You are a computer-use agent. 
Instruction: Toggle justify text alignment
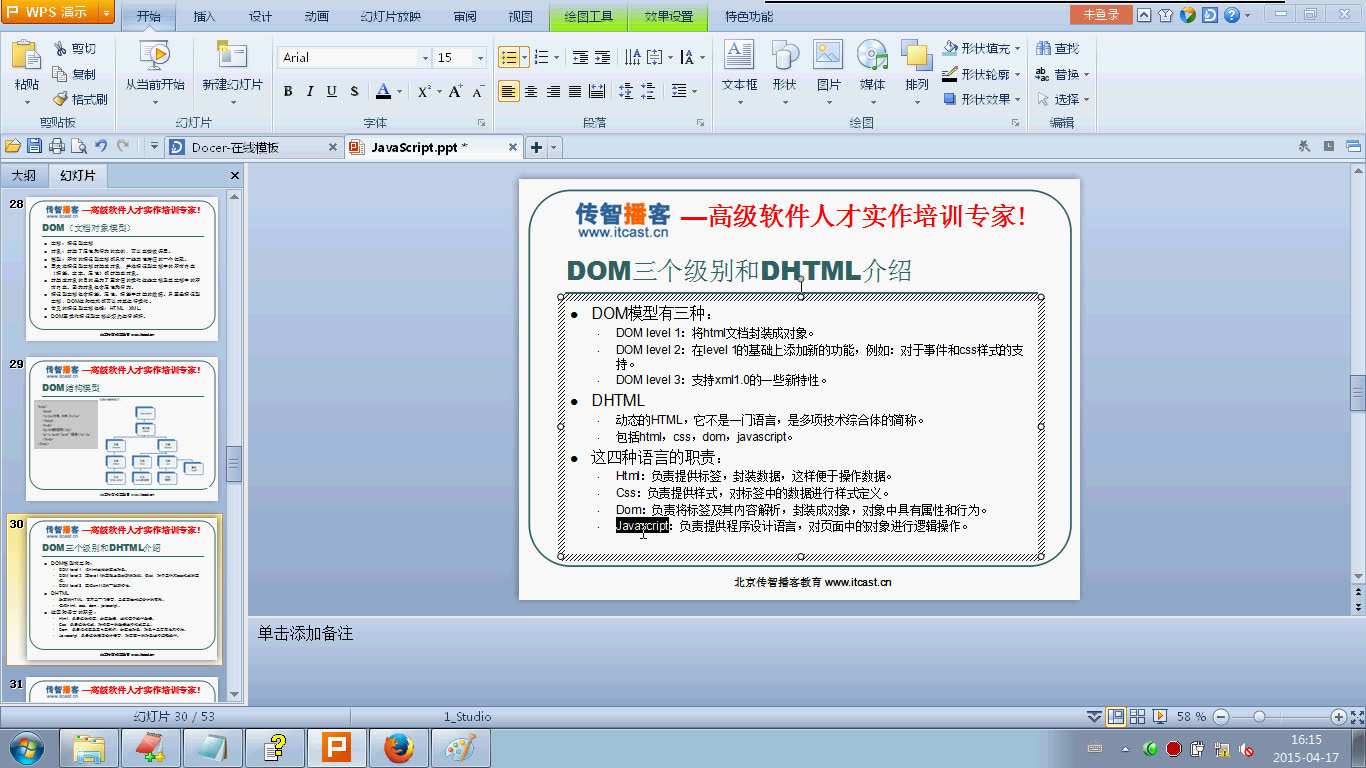tap(575, 91)
